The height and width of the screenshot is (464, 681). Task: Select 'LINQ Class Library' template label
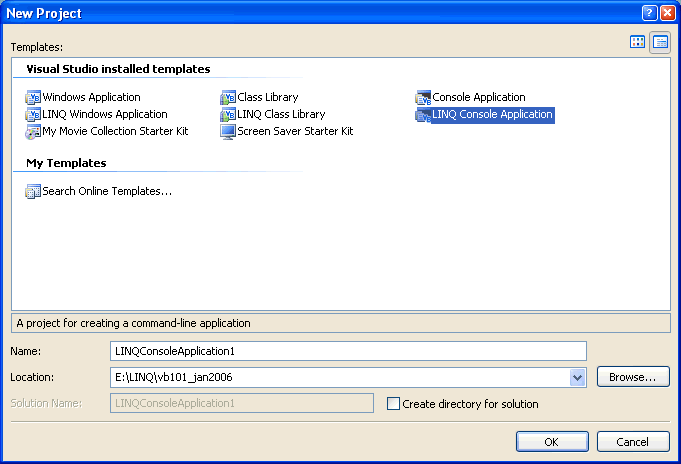[x=281, y=114]
